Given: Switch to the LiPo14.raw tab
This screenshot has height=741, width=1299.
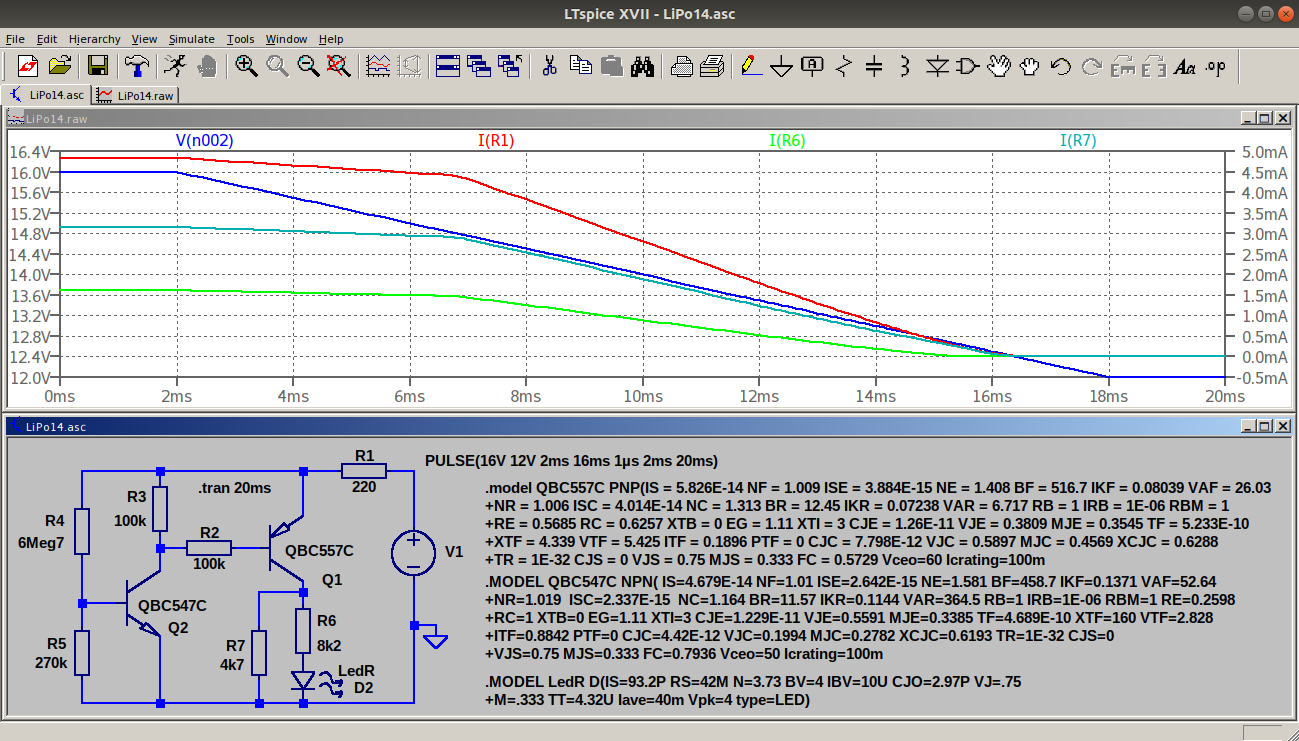Looking at the screenshot, I should 137,96.
